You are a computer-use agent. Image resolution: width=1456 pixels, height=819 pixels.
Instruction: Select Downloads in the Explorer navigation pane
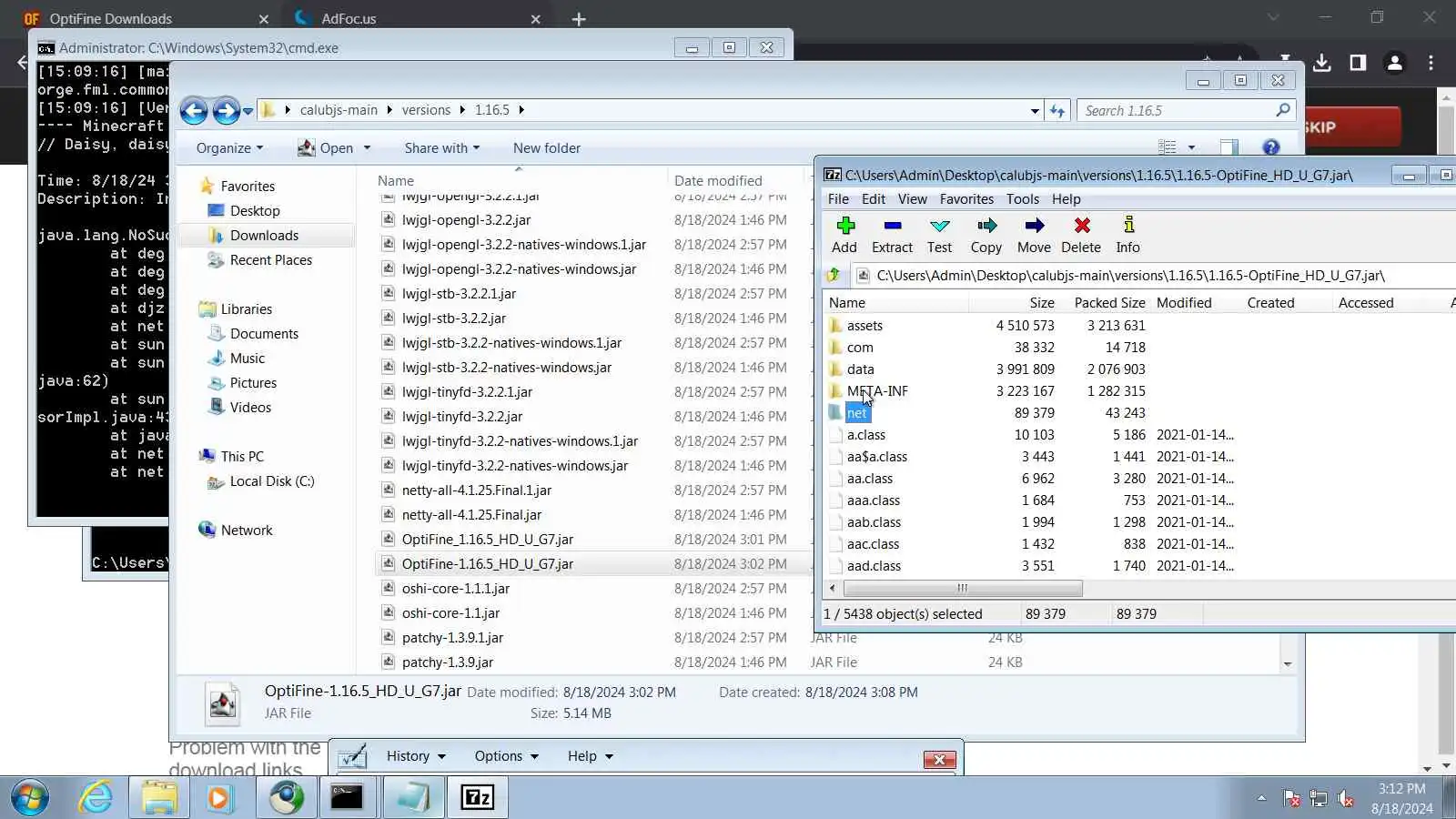pyautogui.click(x=264, y=235)
